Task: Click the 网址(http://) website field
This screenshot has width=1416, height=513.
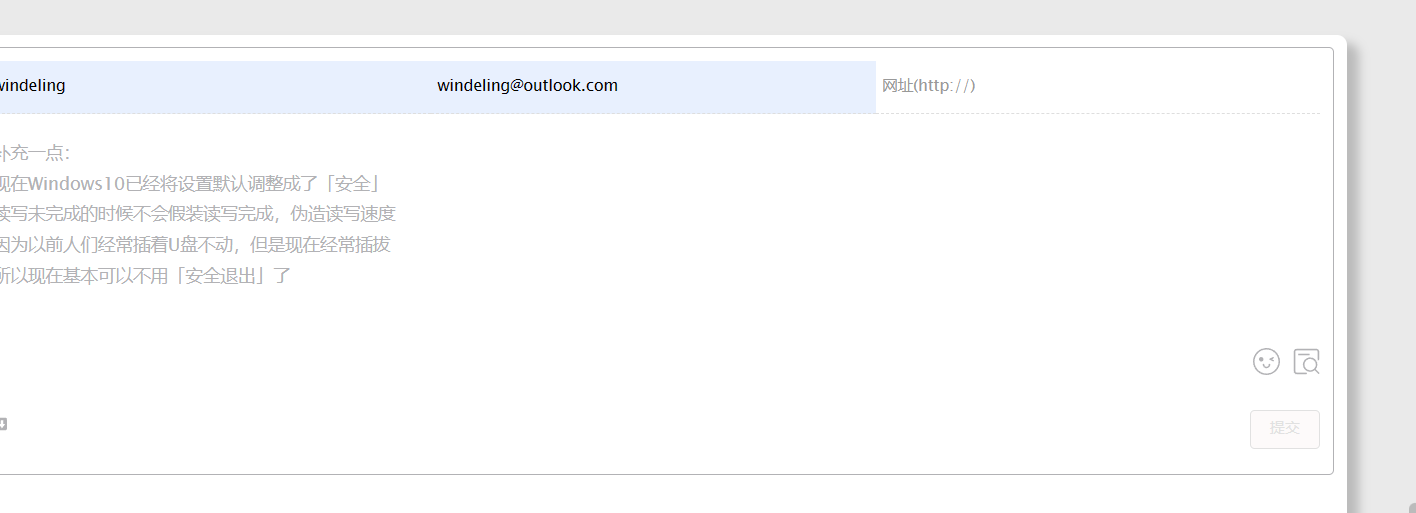Action: 1098,86
